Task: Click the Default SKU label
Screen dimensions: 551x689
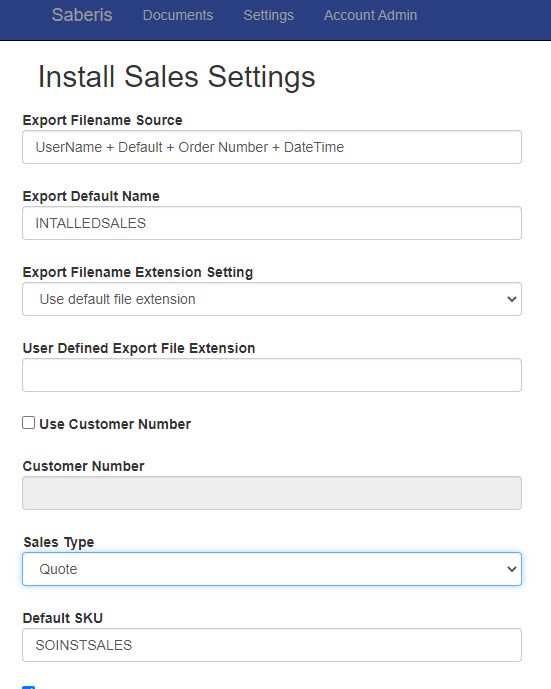Action: point(62,618)
